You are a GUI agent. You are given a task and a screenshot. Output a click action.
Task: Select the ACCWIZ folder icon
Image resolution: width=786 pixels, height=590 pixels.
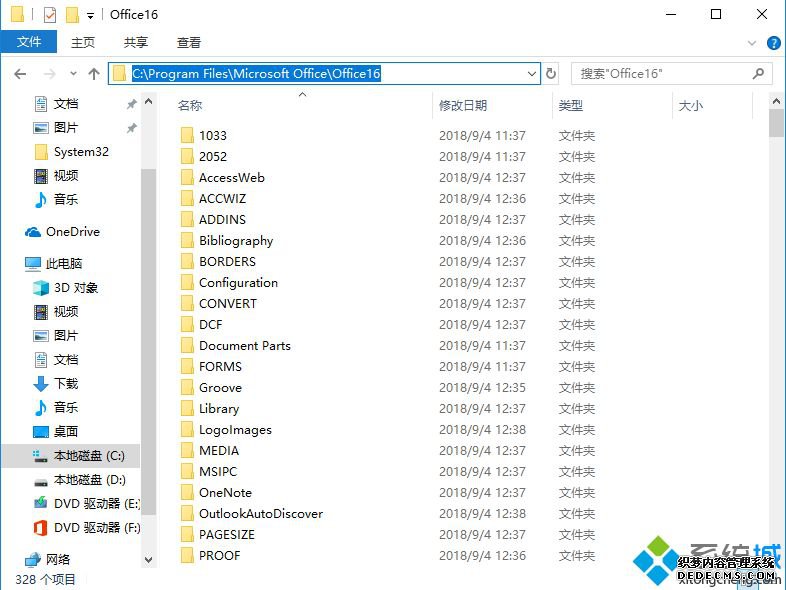point(187,199)
